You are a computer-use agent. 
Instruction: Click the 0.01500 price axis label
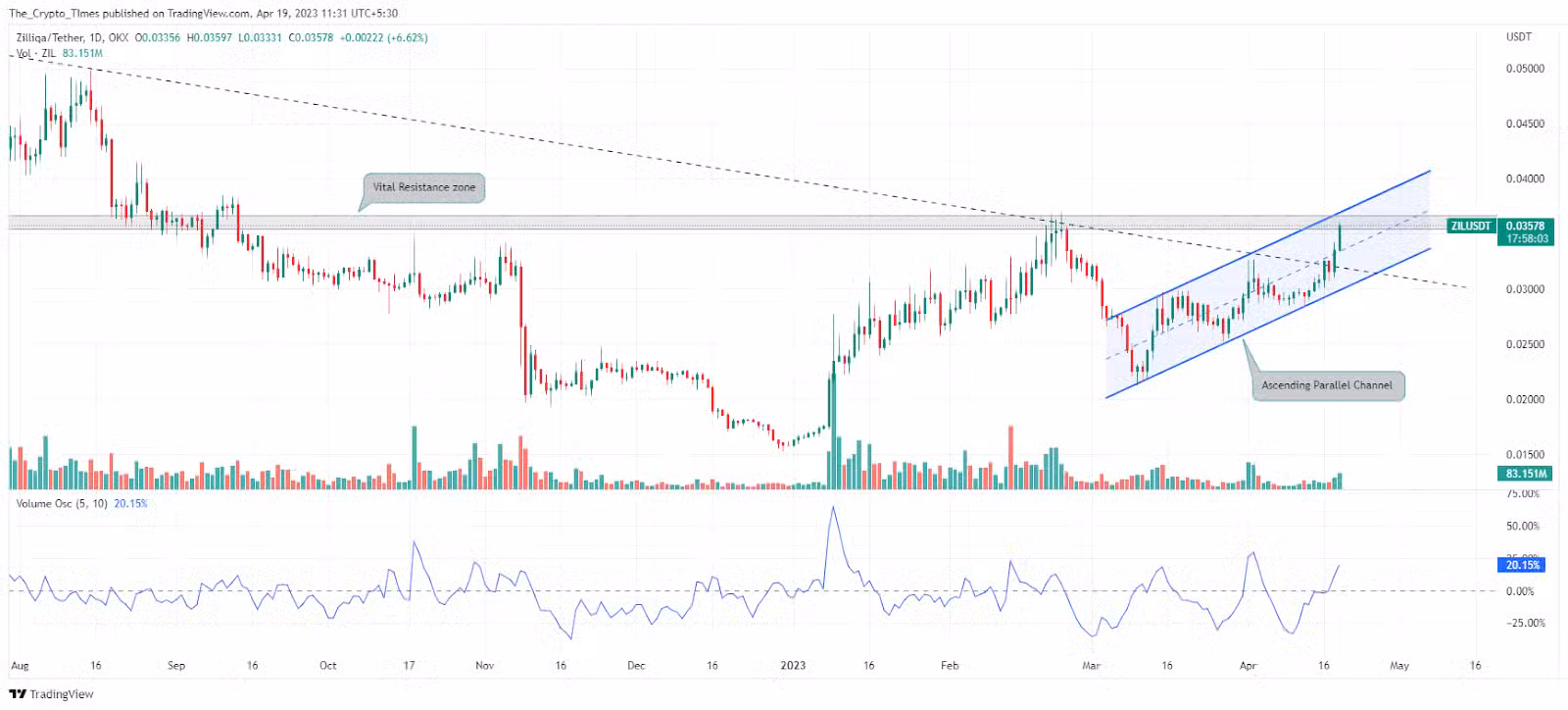point(1525,454)
